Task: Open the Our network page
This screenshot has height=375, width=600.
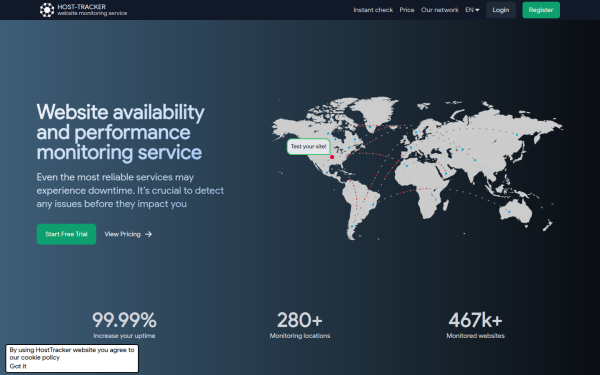Action: tap(439, 10)
